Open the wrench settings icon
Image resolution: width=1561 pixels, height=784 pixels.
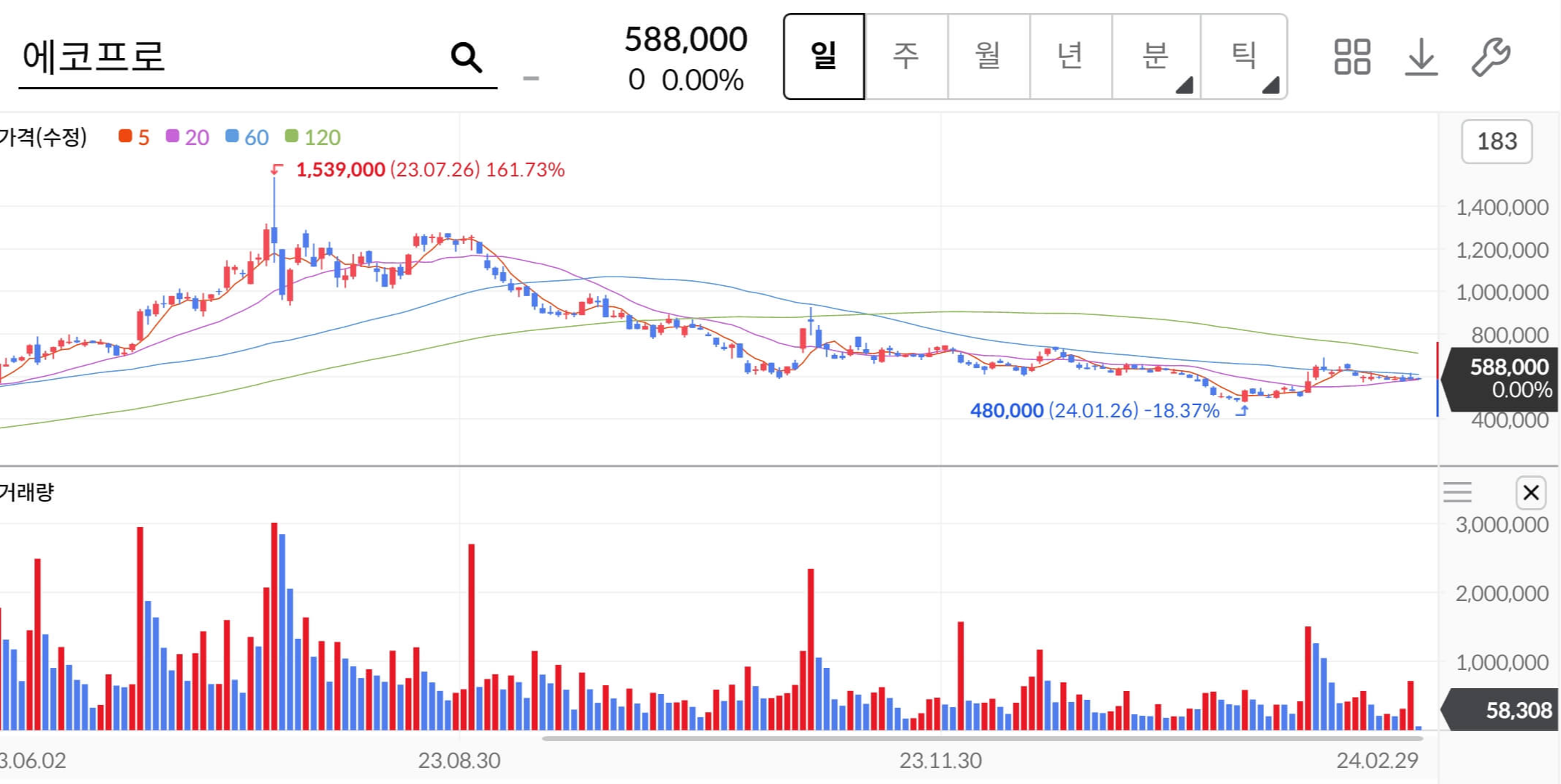1491,57
